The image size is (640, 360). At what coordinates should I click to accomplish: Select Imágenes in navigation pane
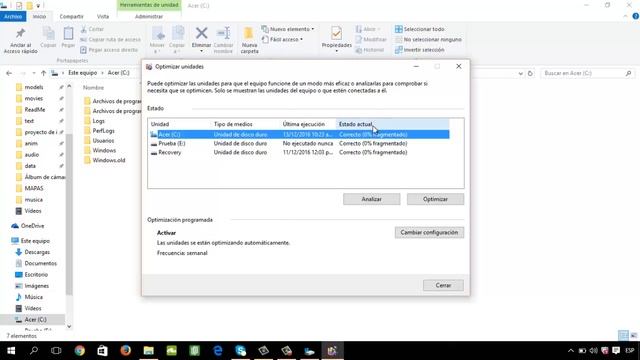(x=36, y=286)
